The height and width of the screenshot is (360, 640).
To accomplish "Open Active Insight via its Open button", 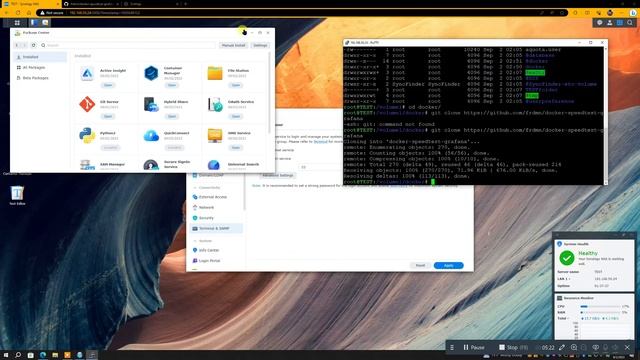I will click(x=108, y=85).
